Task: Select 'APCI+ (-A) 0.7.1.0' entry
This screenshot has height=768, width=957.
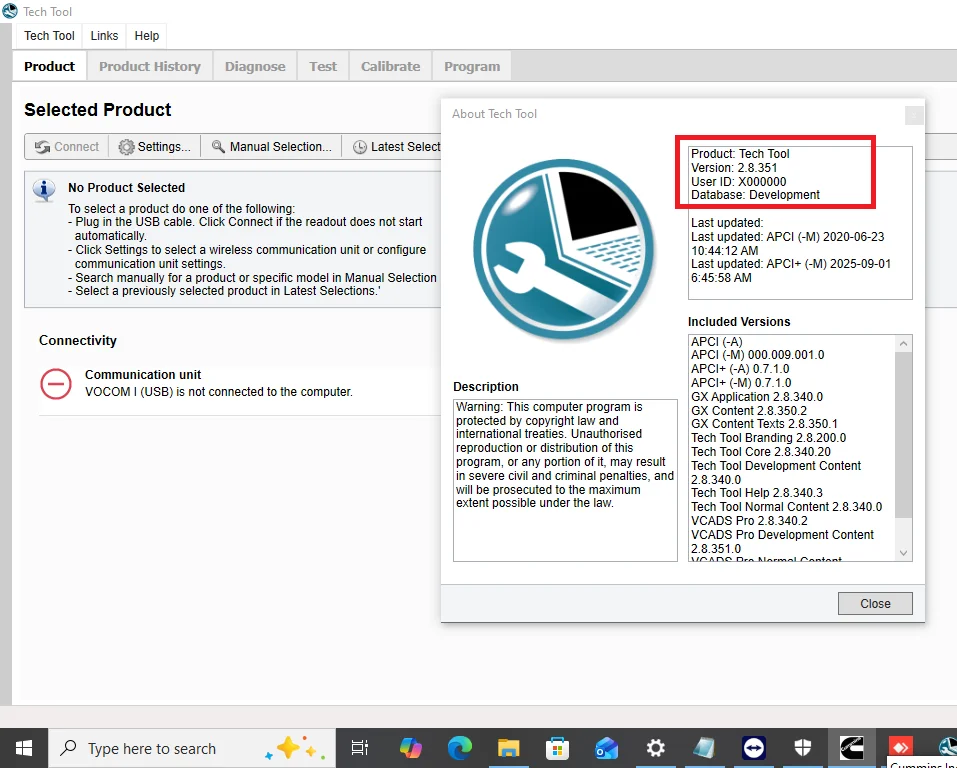Action: point(740,369)
